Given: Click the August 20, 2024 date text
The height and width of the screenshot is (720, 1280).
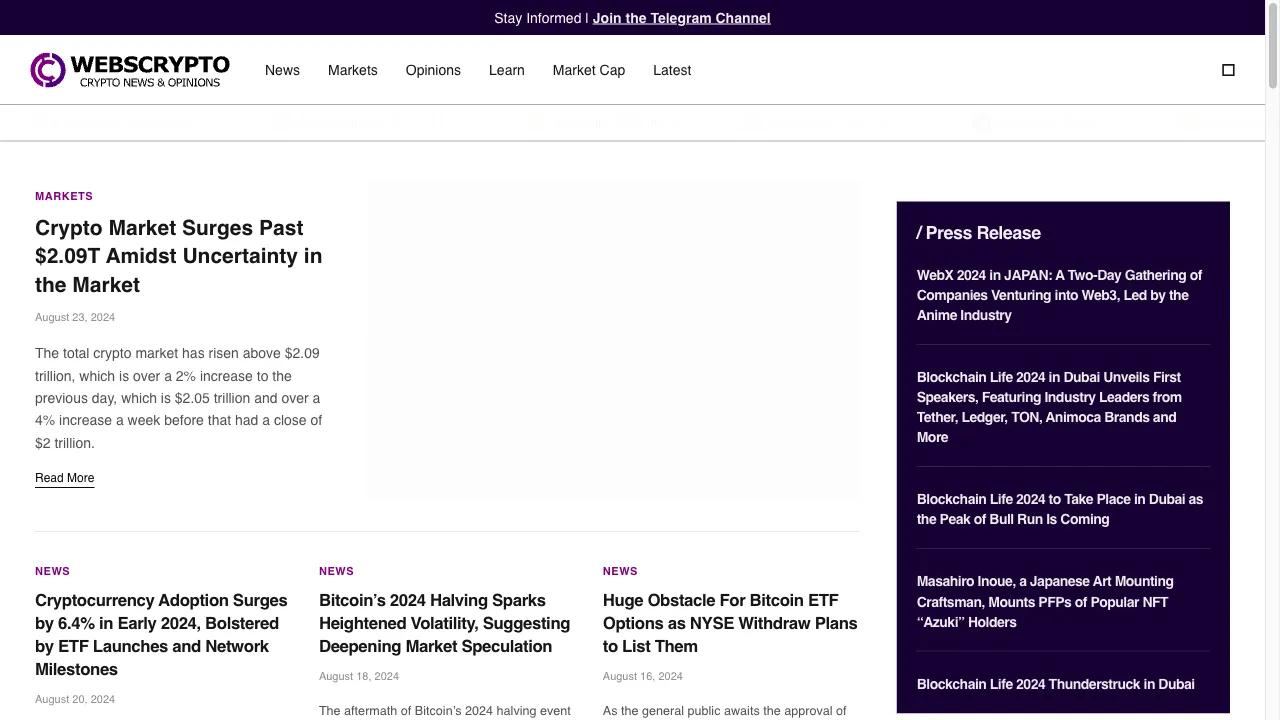Looking at the screenshot, I should pyautogui.click(x=75, y=699).
